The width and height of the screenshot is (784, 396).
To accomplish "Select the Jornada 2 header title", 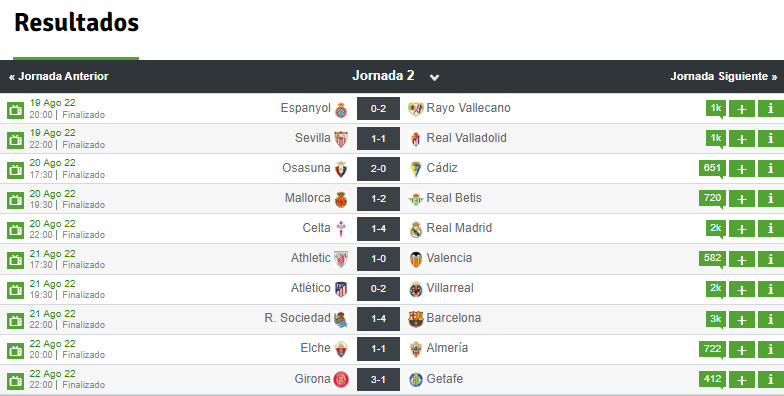I will tap(384, 76).
